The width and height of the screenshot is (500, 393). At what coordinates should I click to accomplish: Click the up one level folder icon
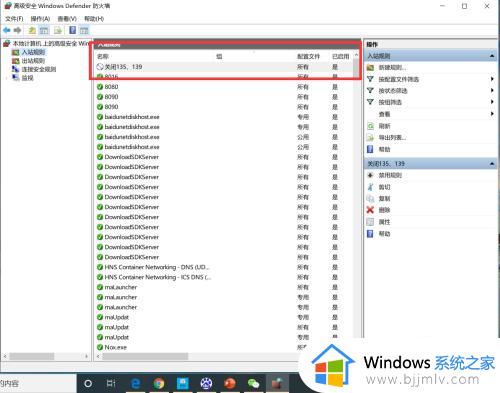32,31
